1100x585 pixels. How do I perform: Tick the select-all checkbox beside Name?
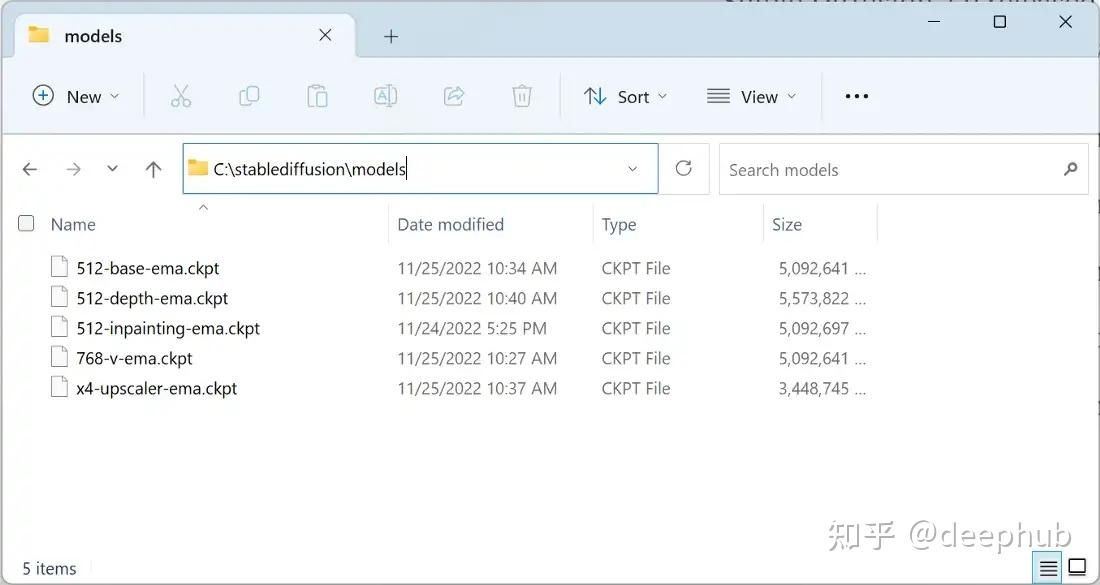pyautogui.click(x=26, y=224)
